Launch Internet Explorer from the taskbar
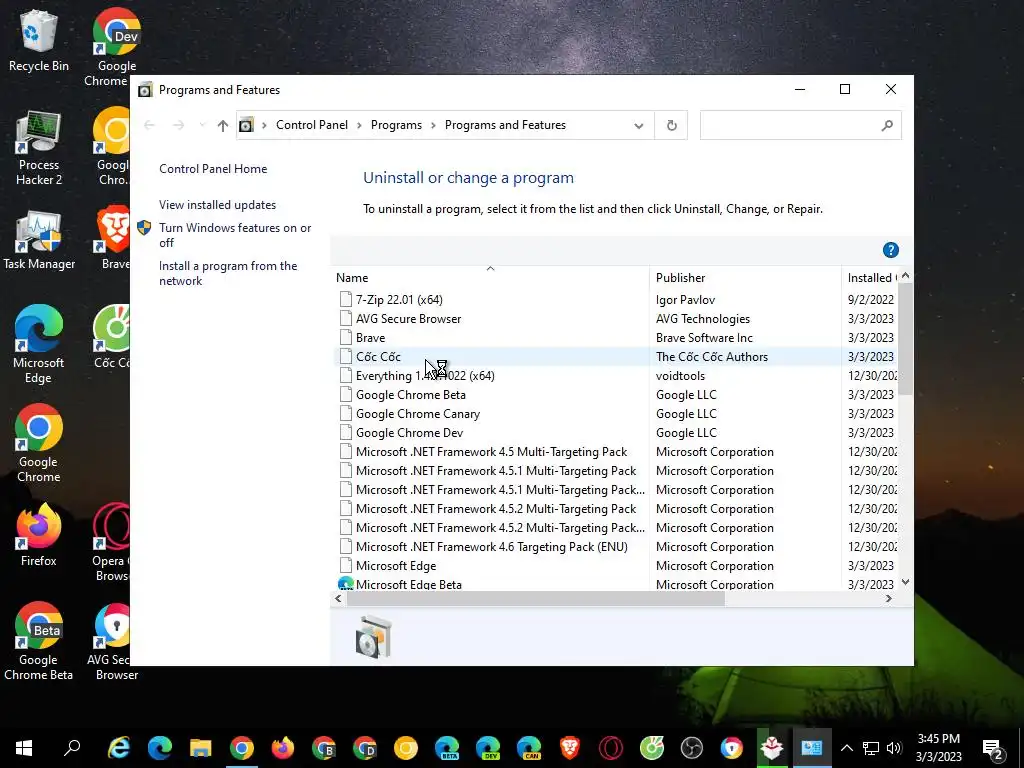The image size is (1024, 768). coord(119,748)
